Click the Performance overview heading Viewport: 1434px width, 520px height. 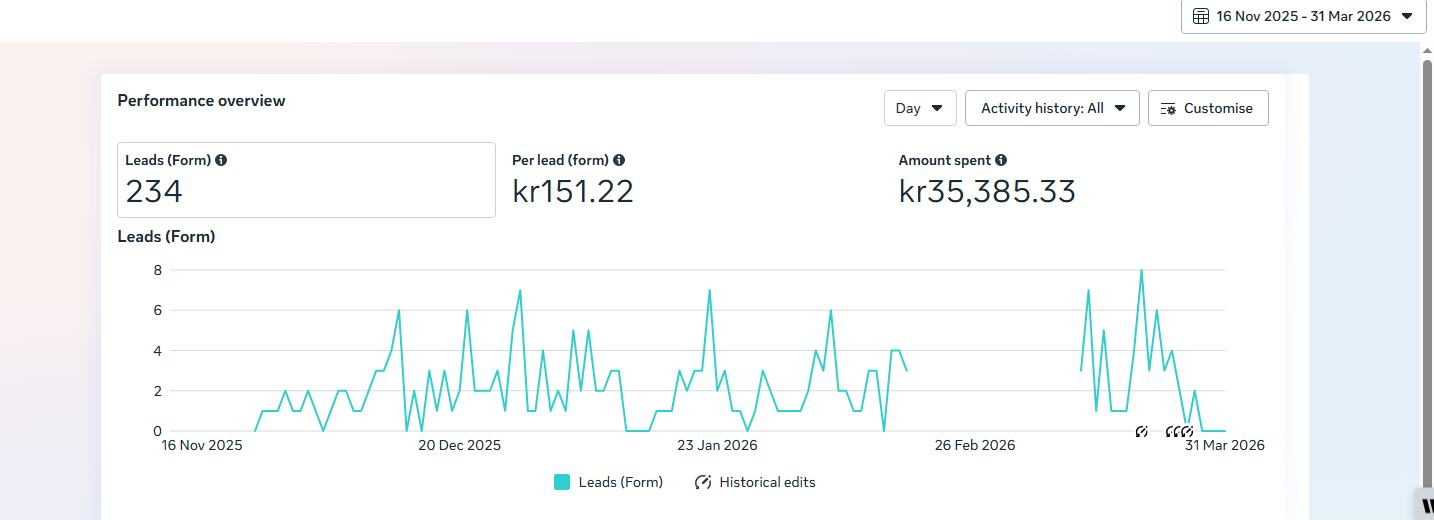[x=201, y=100]
